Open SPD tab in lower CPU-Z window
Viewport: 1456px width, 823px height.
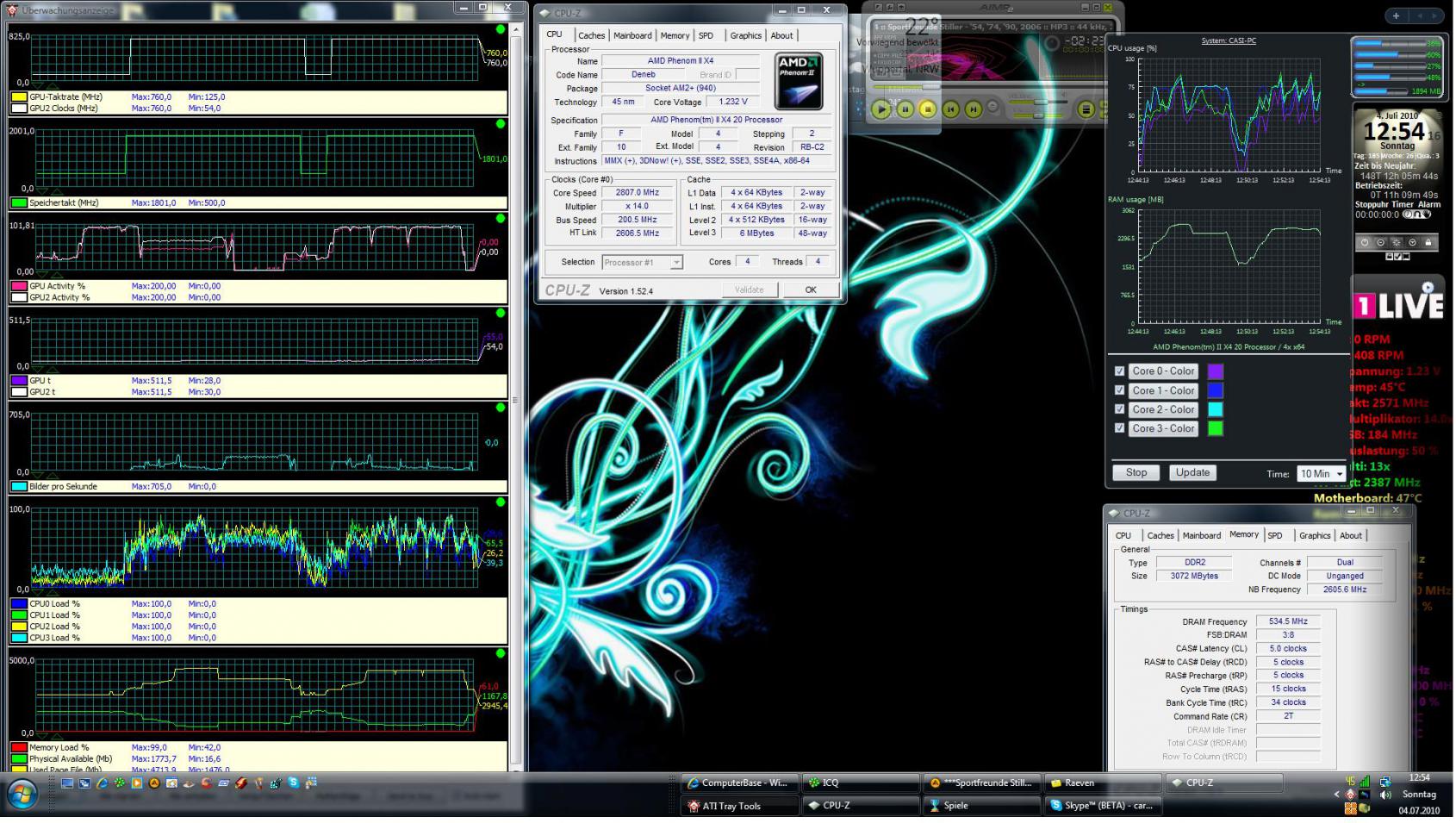point(1275,535)
